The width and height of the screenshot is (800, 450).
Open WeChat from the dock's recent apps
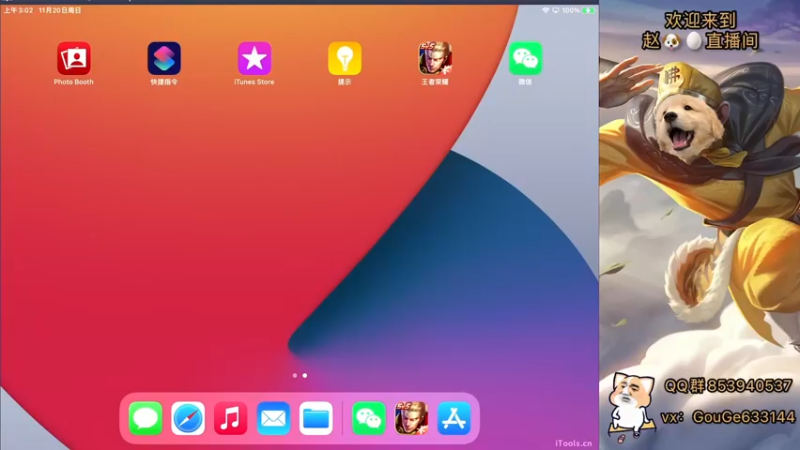pyautogui.click(x=368, y=418)
